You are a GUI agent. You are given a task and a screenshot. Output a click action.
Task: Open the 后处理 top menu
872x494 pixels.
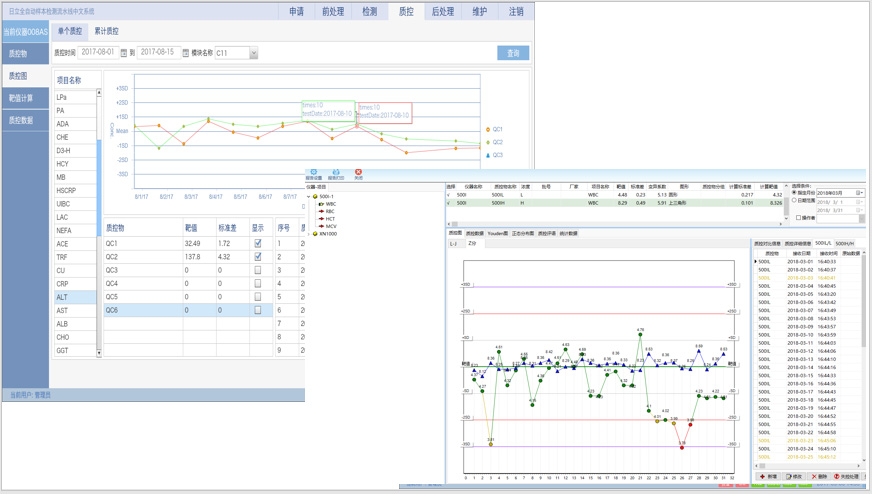coord(443,11)
